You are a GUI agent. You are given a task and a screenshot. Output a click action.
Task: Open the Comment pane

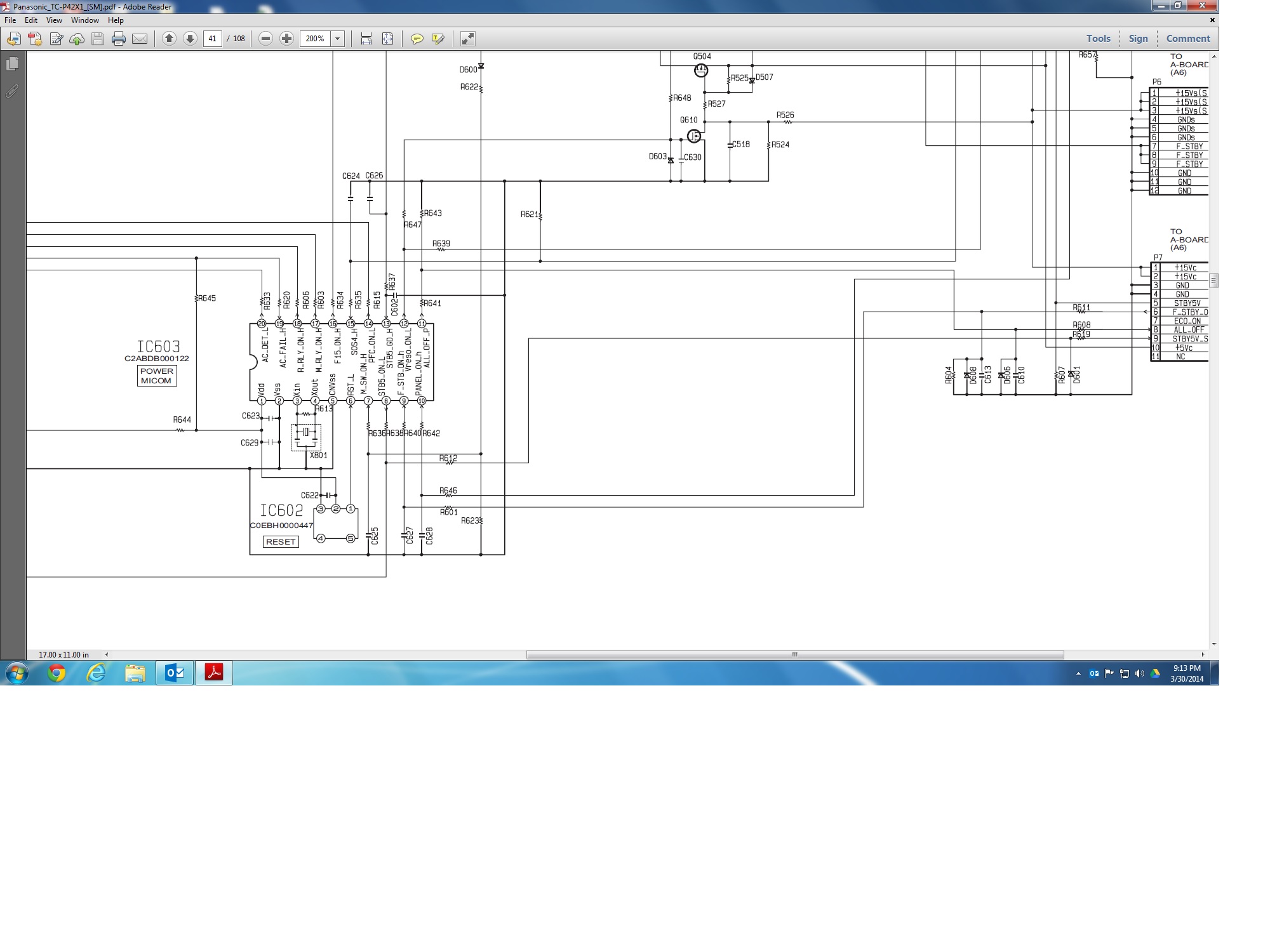pos(1187,39)
